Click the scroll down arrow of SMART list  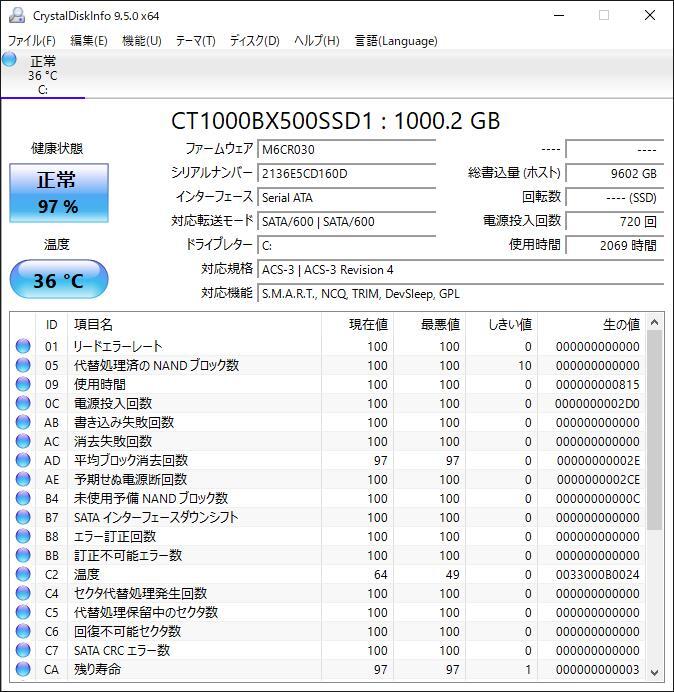click(655, 673)
